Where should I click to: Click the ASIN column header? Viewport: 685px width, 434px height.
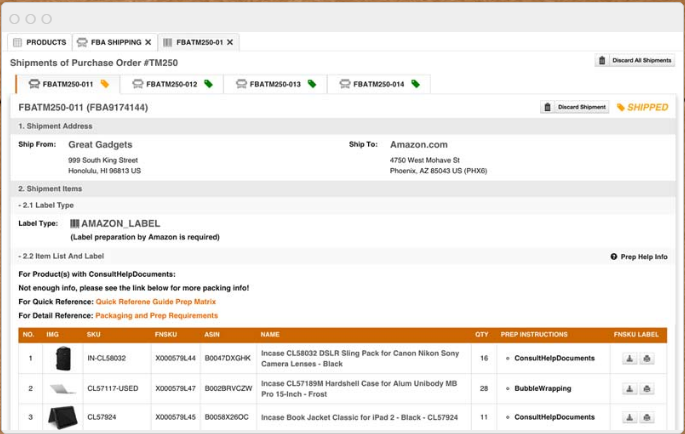[212, 334]
